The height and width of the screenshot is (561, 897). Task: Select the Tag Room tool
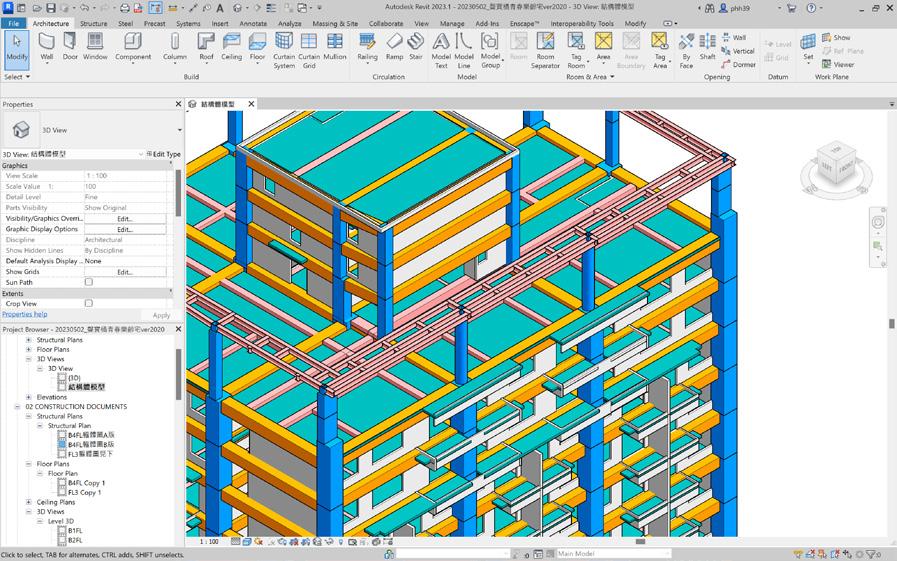576,50
